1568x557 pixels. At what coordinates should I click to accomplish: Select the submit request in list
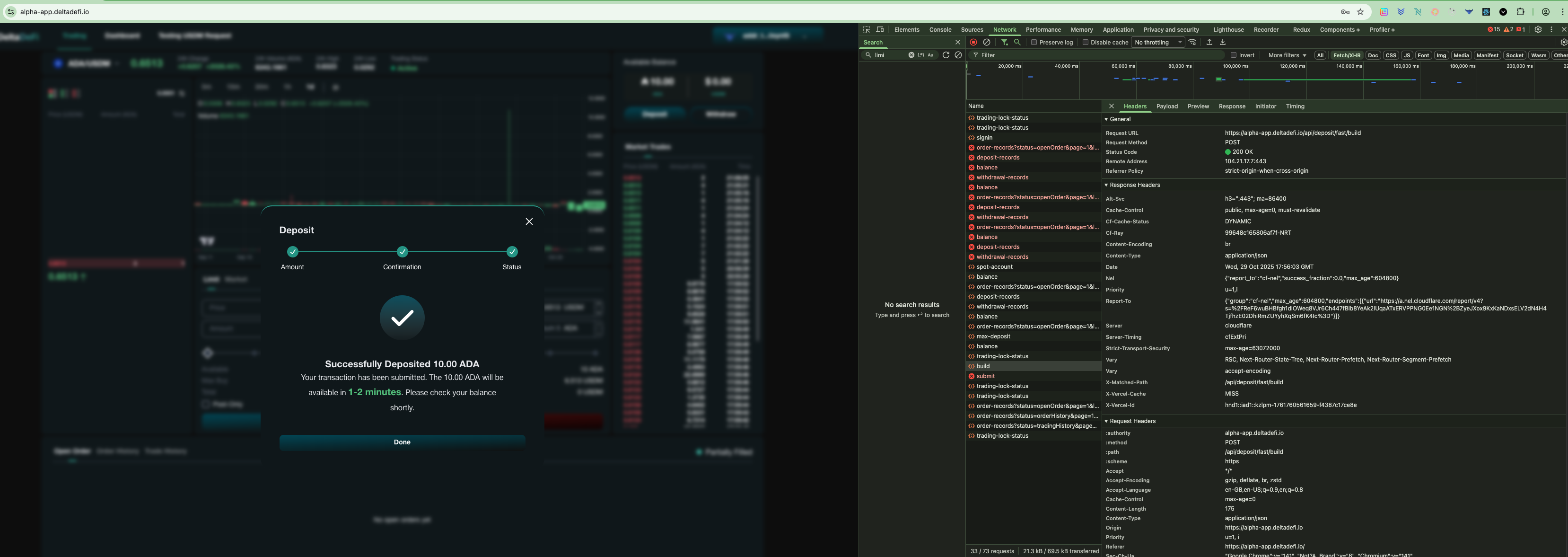tap(985, 376)
